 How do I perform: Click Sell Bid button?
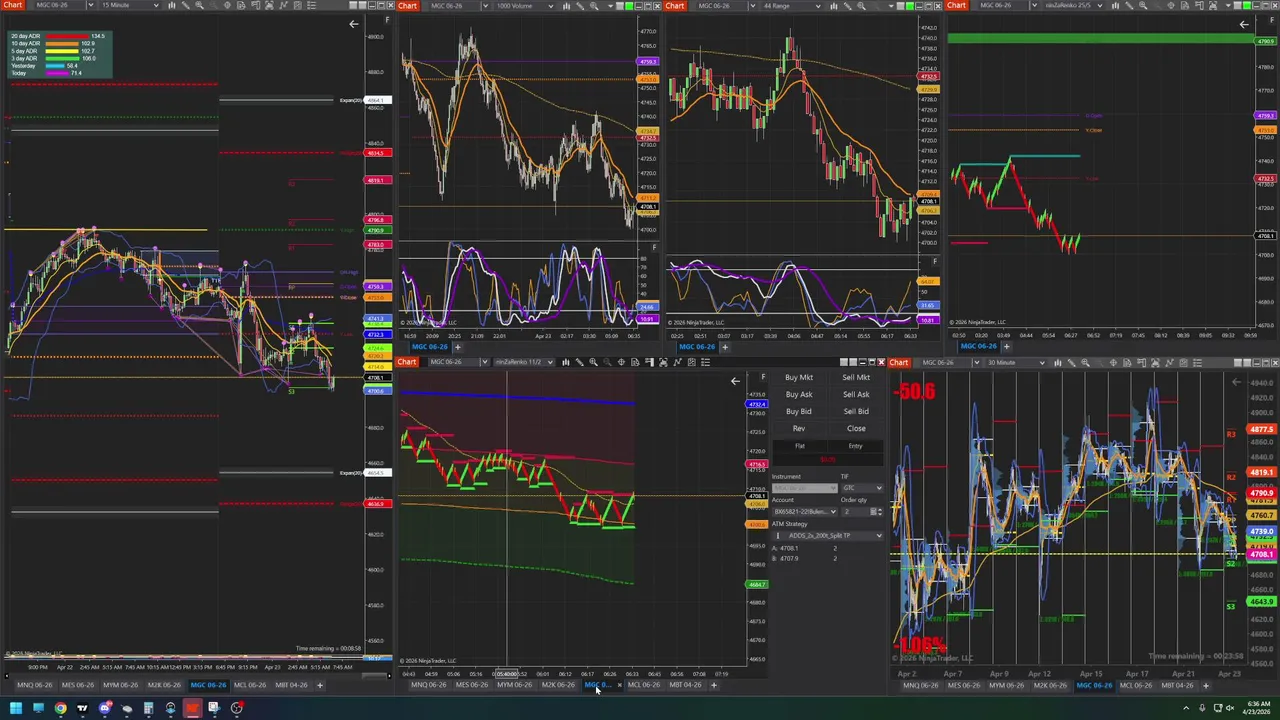[856, 411]
